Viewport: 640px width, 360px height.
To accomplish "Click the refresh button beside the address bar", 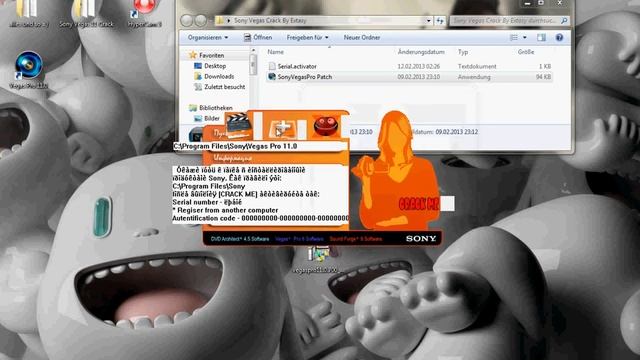I will (440, 20).
